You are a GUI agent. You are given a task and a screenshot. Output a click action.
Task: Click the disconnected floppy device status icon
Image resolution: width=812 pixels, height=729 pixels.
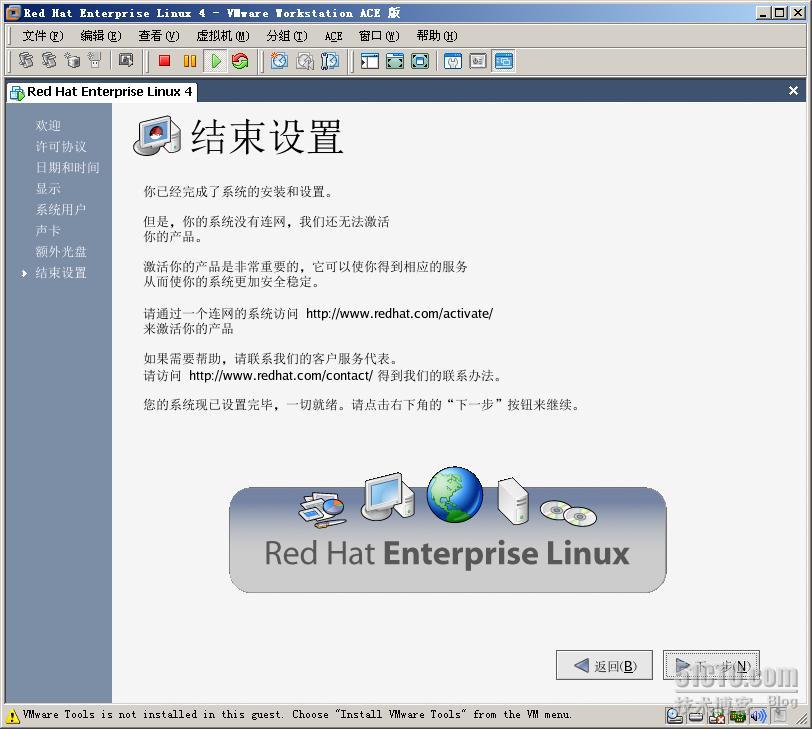pyautogui.click(x=716, y=717)
